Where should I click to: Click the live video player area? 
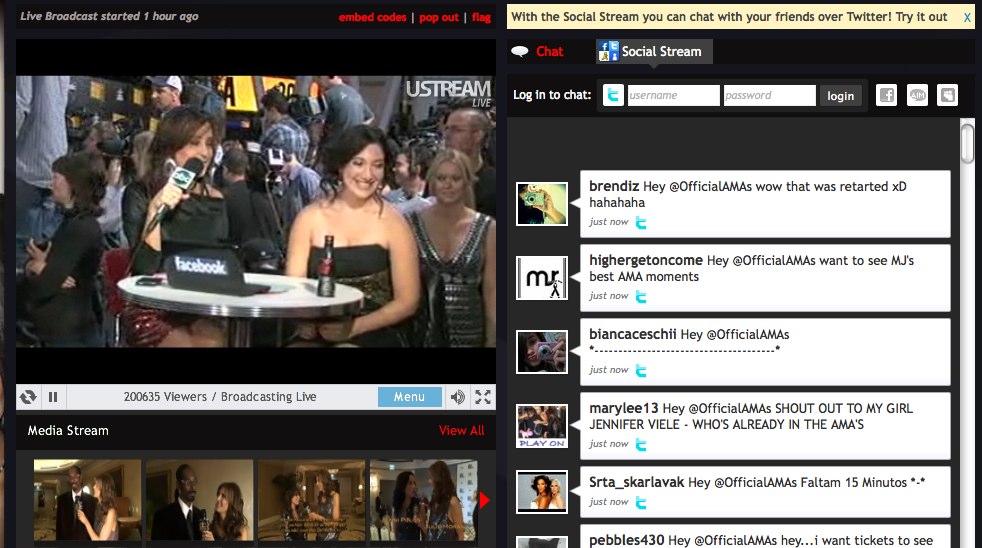pyautogui.click(x=256, y=211)
